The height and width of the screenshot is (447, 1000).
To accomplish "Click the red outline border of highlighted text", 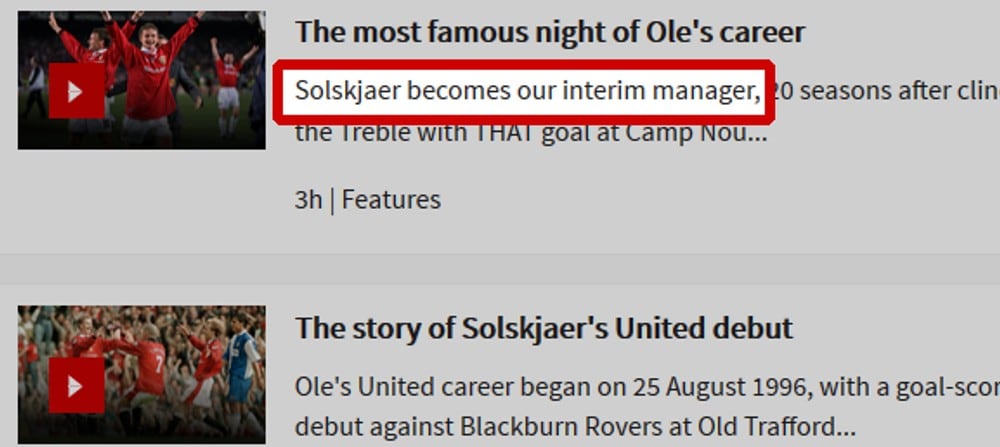I will click(x=524, y=64).
